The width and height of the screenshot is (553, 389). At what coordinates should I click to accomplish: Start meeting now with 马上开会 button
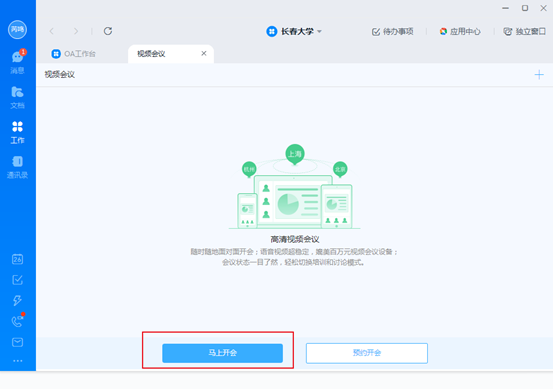223,353
